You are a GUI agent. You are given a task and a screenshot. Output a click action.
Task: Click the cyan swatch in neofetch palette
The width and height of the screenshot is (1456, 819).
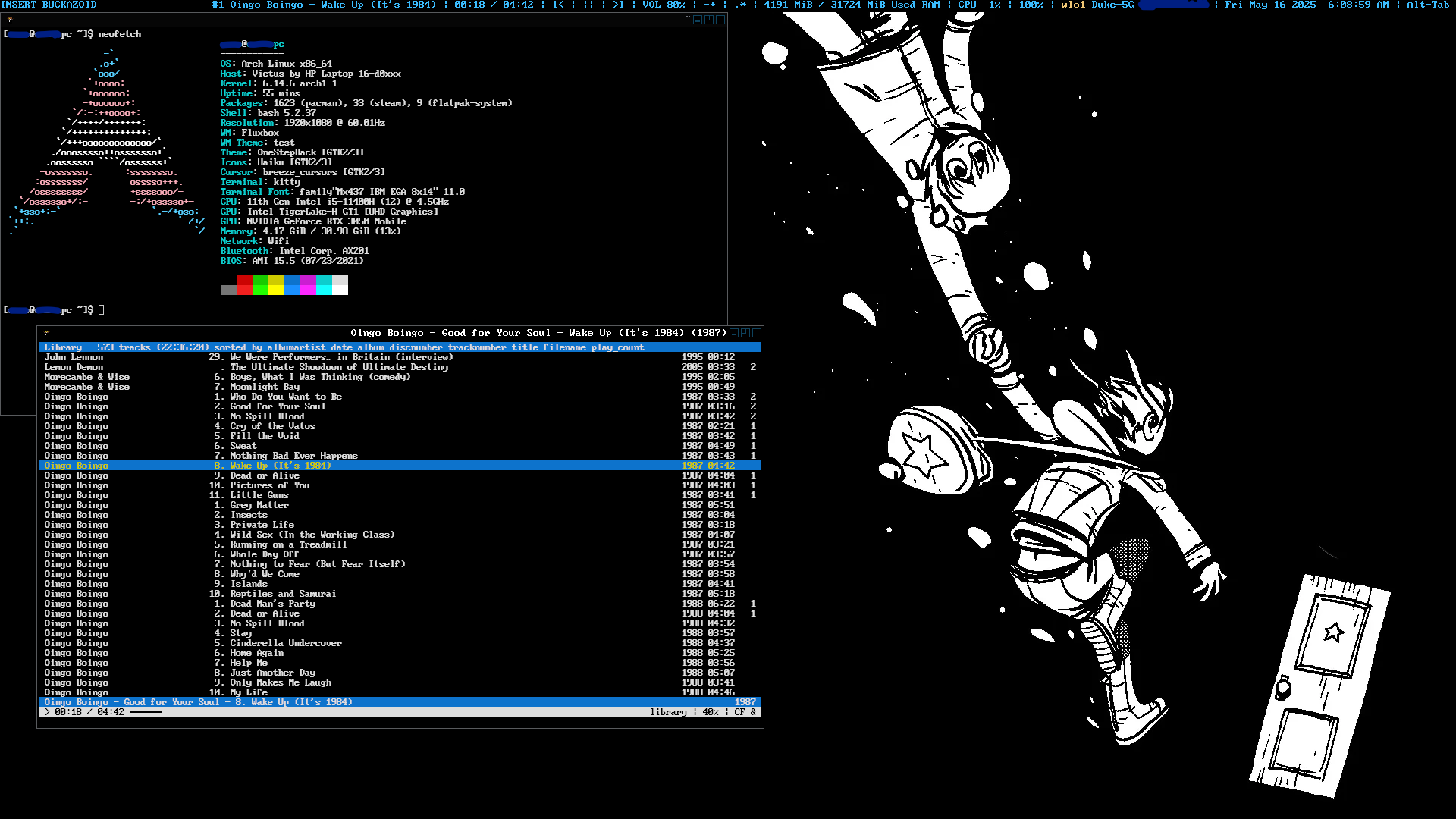pyautogui.click(x=324, y=286)
